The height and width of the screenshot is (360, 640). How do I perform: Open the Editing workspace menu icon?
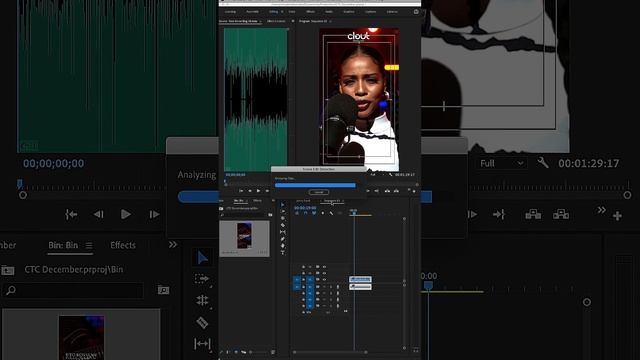(282, 12)
